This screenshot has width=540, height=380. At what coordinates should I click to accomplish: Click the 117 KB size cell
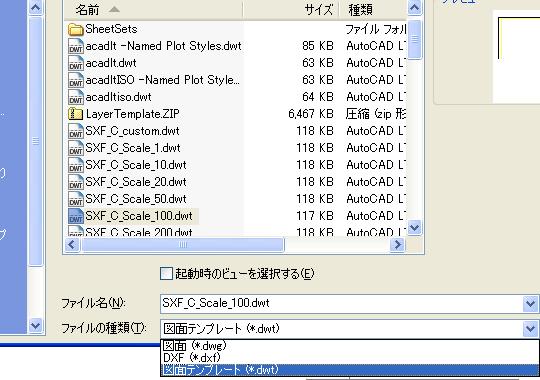click(x=315, y=216)
